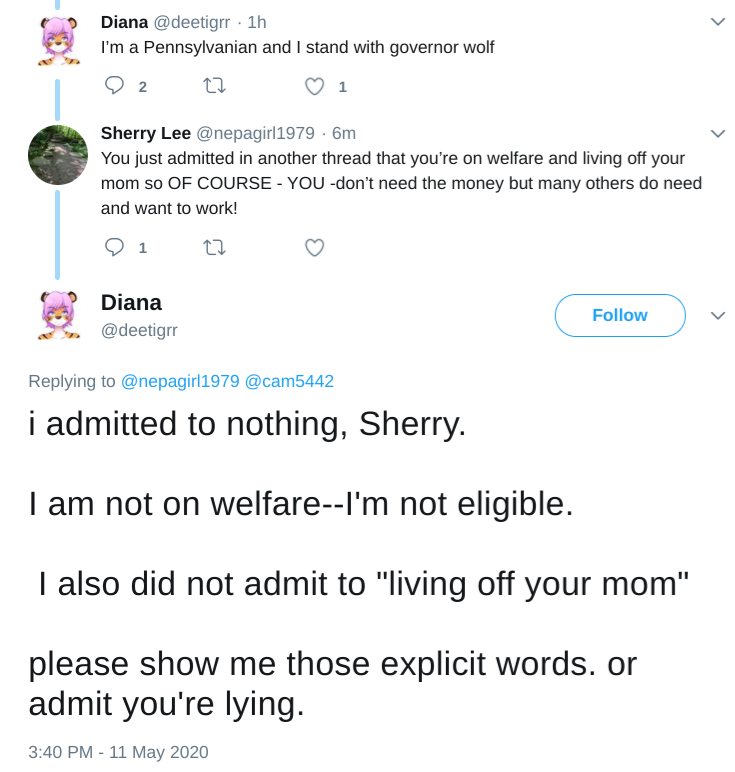The height and width of the screenshot is (772, 735).
Task: Open the 3:40 PM timestamp link
Action: click(118, 752)
